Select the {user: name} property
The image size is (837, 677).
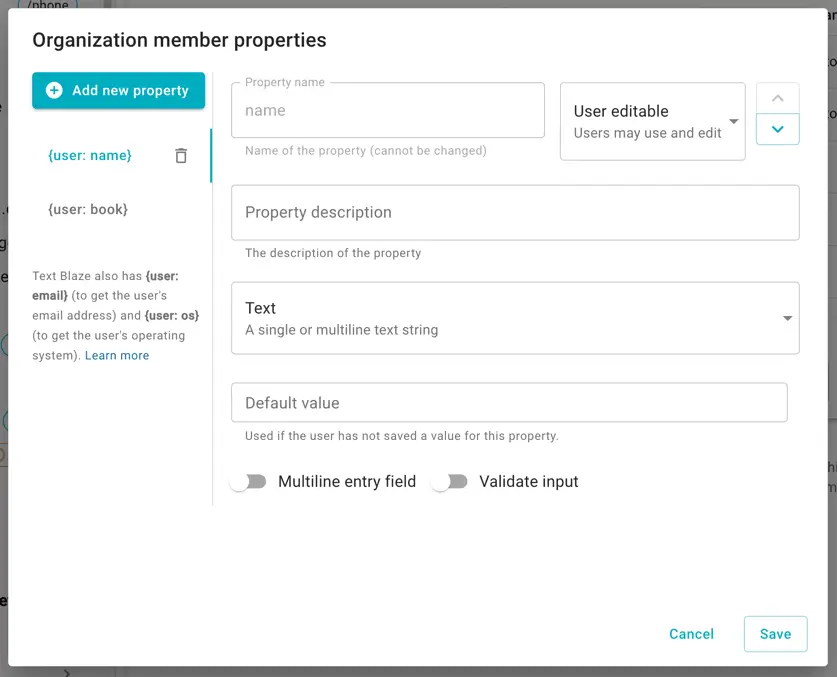(x=90, y=155)
